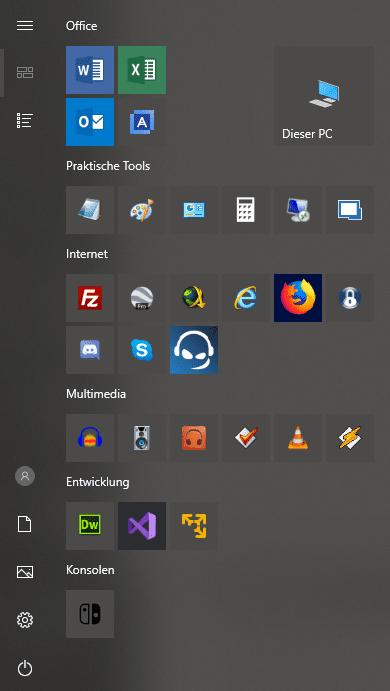Open the yellow arrows tile in Entwicklung
The height and width of the screenshot is (691, 390).
click(194, 526)
